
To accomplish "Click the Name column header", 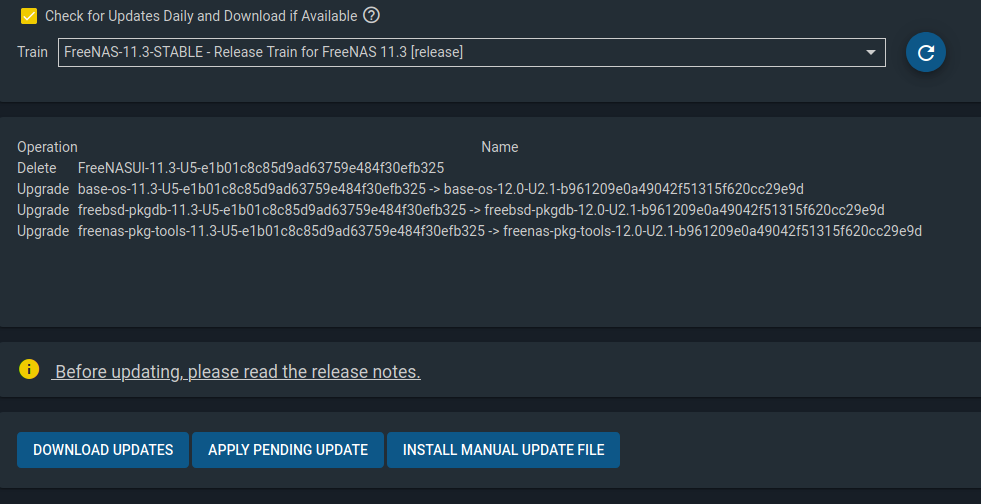I will [x=499, y=147].
